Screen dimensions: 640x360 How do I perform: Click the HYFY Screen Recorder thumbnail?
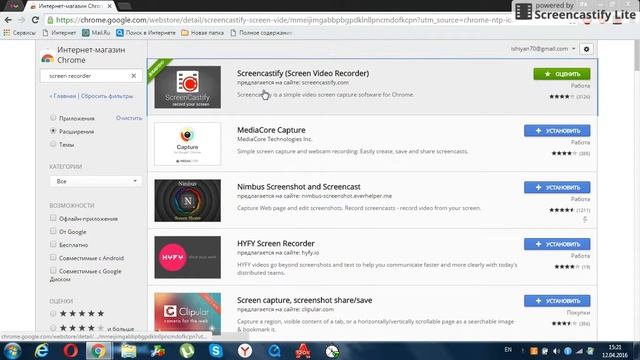pyautogui.click(x=187, y=257)
